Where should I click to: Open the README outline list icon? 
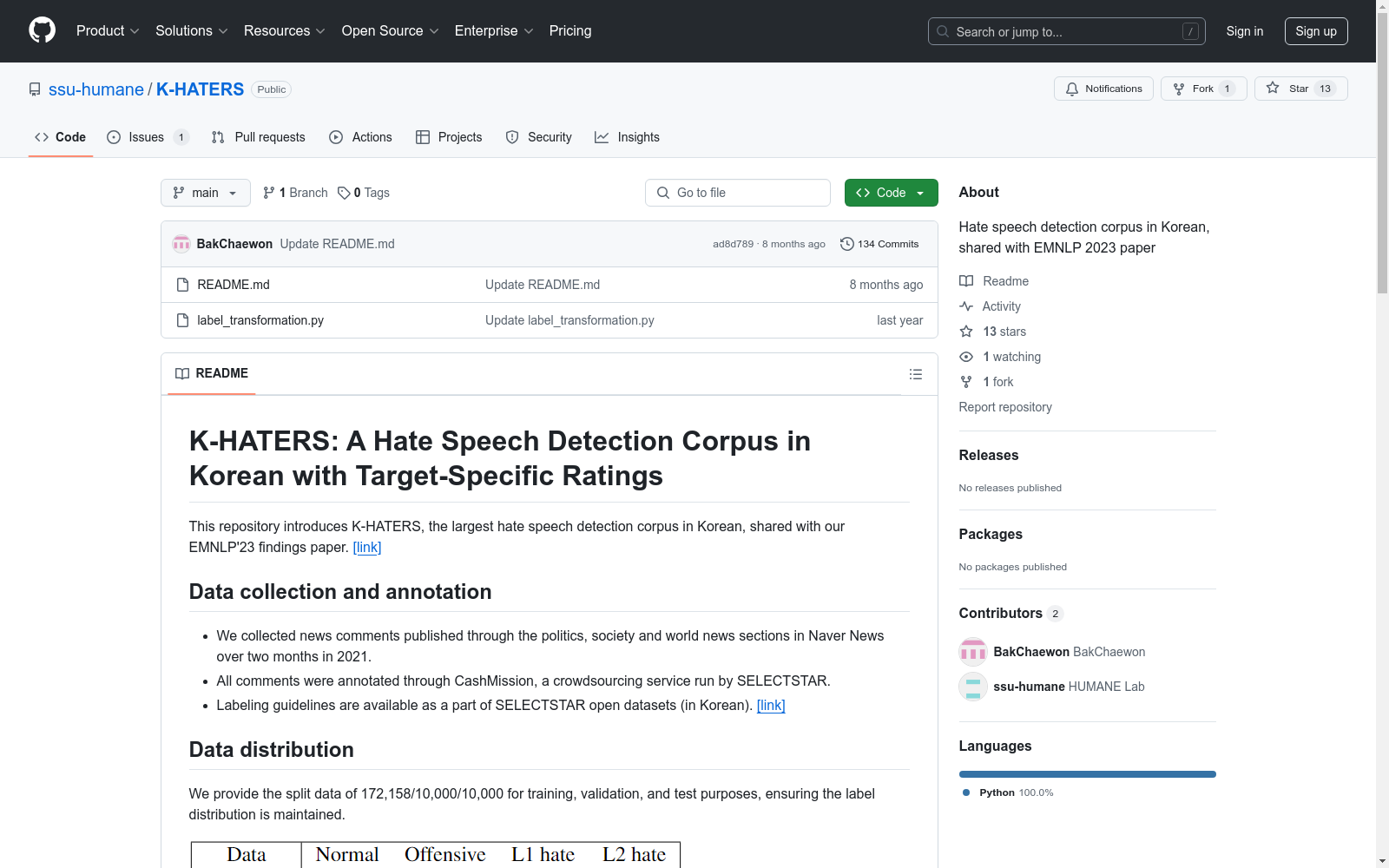click(916, 374)
